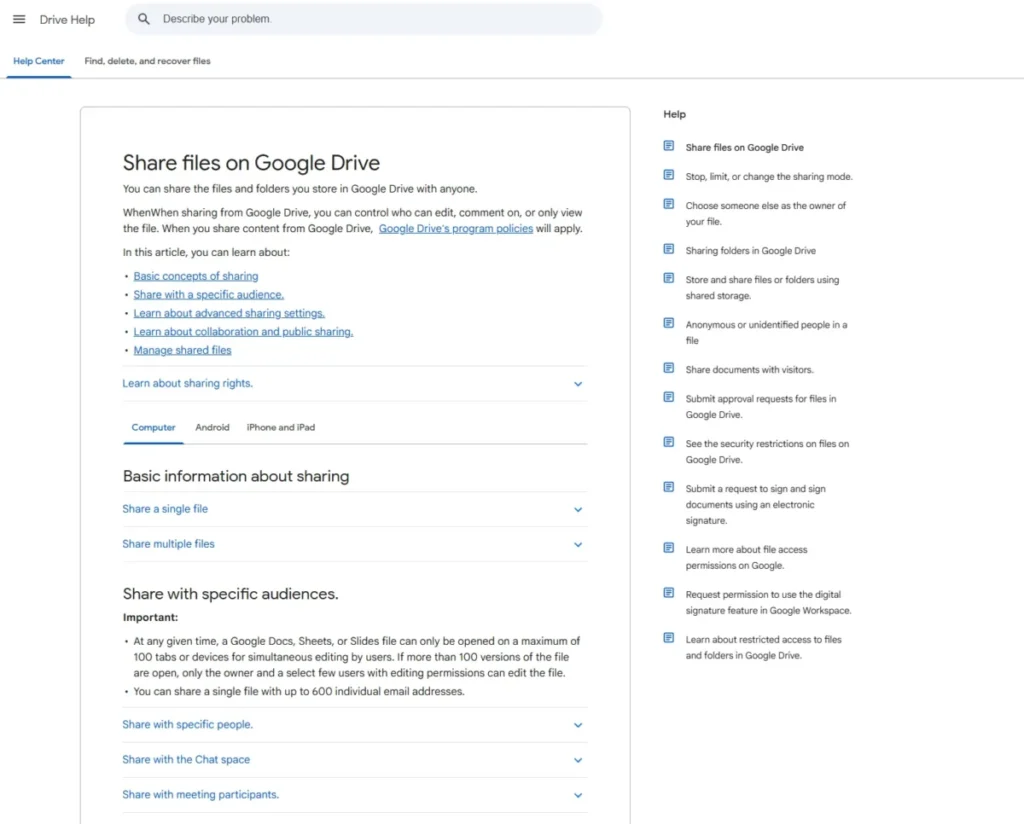Open See the security restrictions on files article
The width and height of the screenshot is (1024, 824).
(767, 452)
